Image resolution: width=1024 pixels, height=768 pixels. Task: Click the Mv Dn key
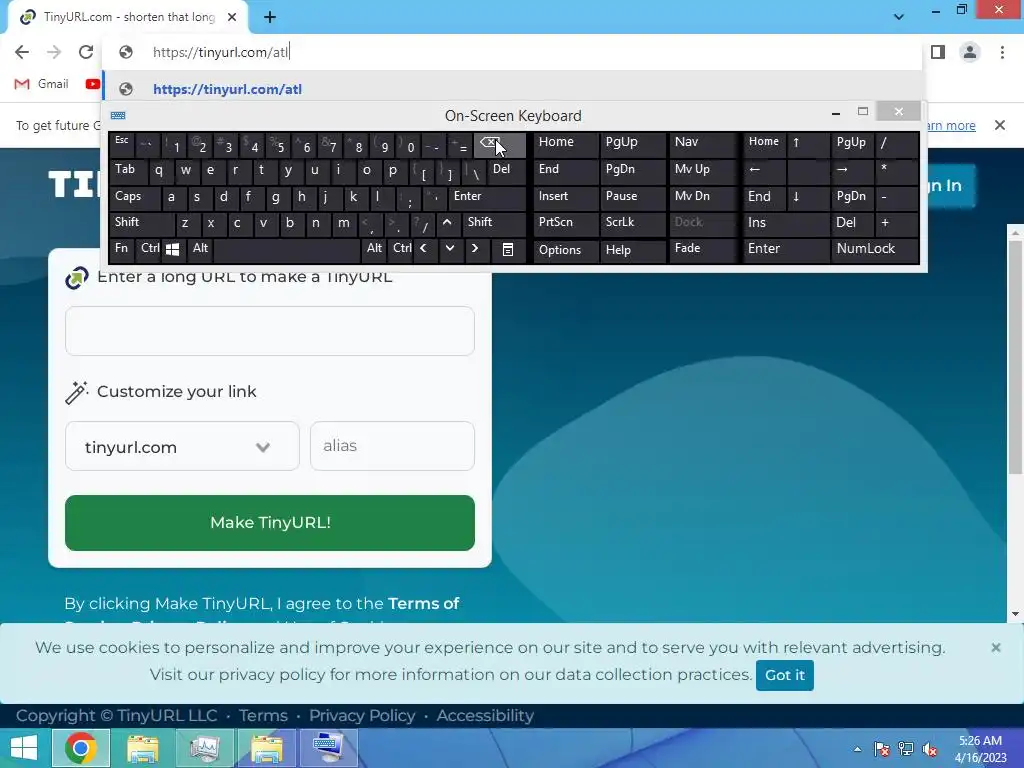pyautogui.click(x=702, y=197)
